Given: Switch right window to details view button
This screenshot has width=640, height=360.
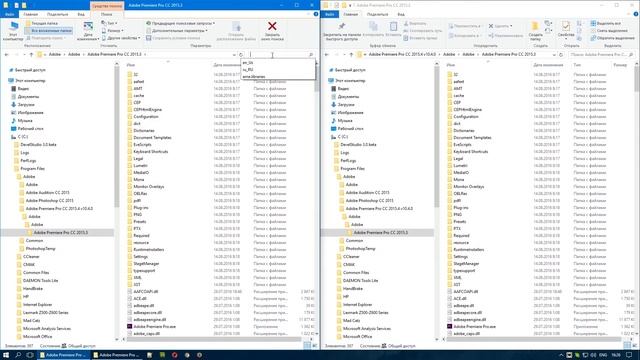Looking at the screenshot, I should point(627,346).
